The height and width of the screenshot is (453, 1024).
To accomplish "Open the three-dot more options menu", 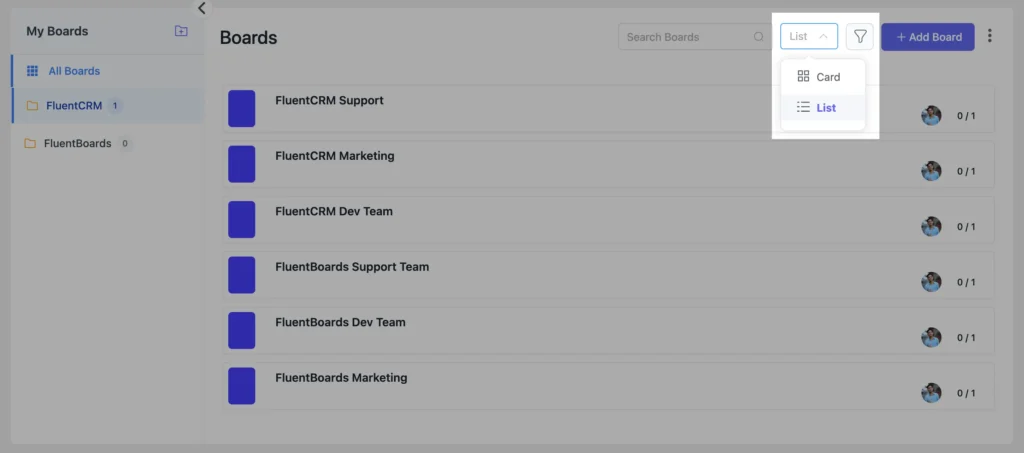I will click(x=989, y=36).
